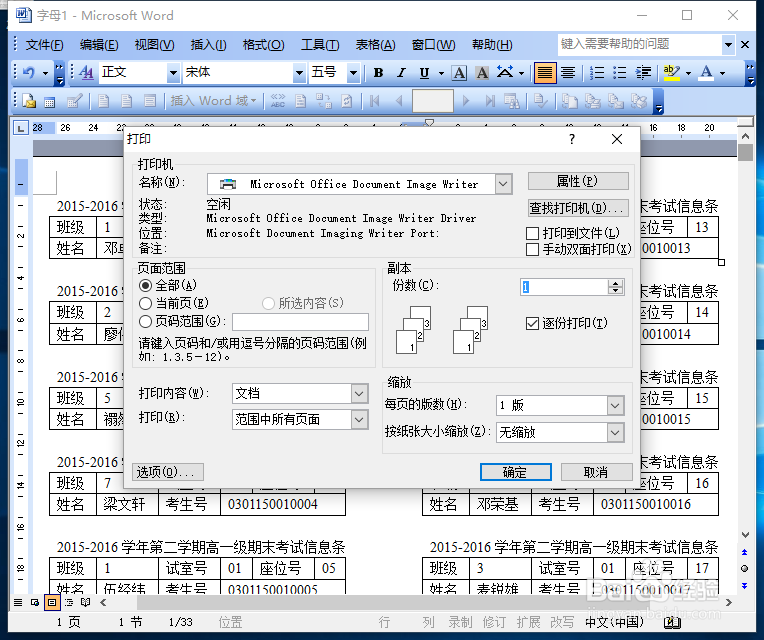
Task: Click Main Document Setup mail merge icon
Action: 29,101
